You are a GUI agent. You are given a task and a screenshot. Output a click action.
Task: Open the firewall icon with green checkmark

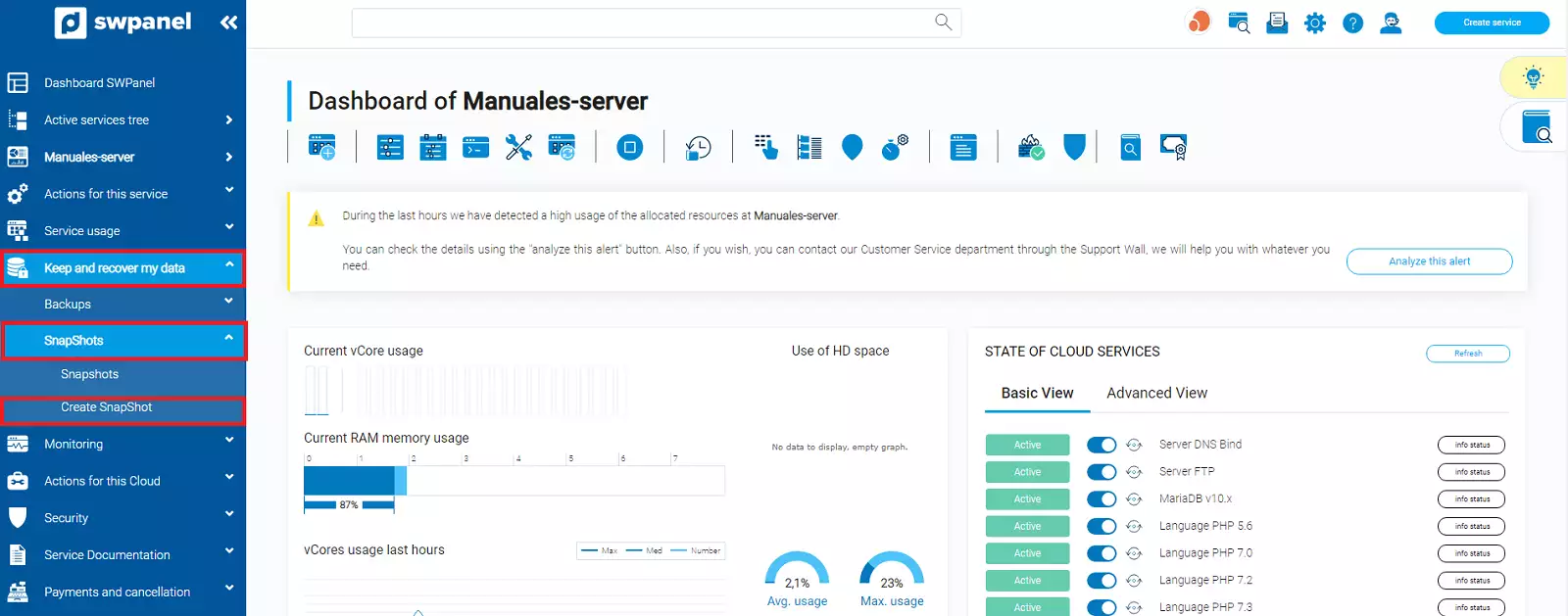1030,148
